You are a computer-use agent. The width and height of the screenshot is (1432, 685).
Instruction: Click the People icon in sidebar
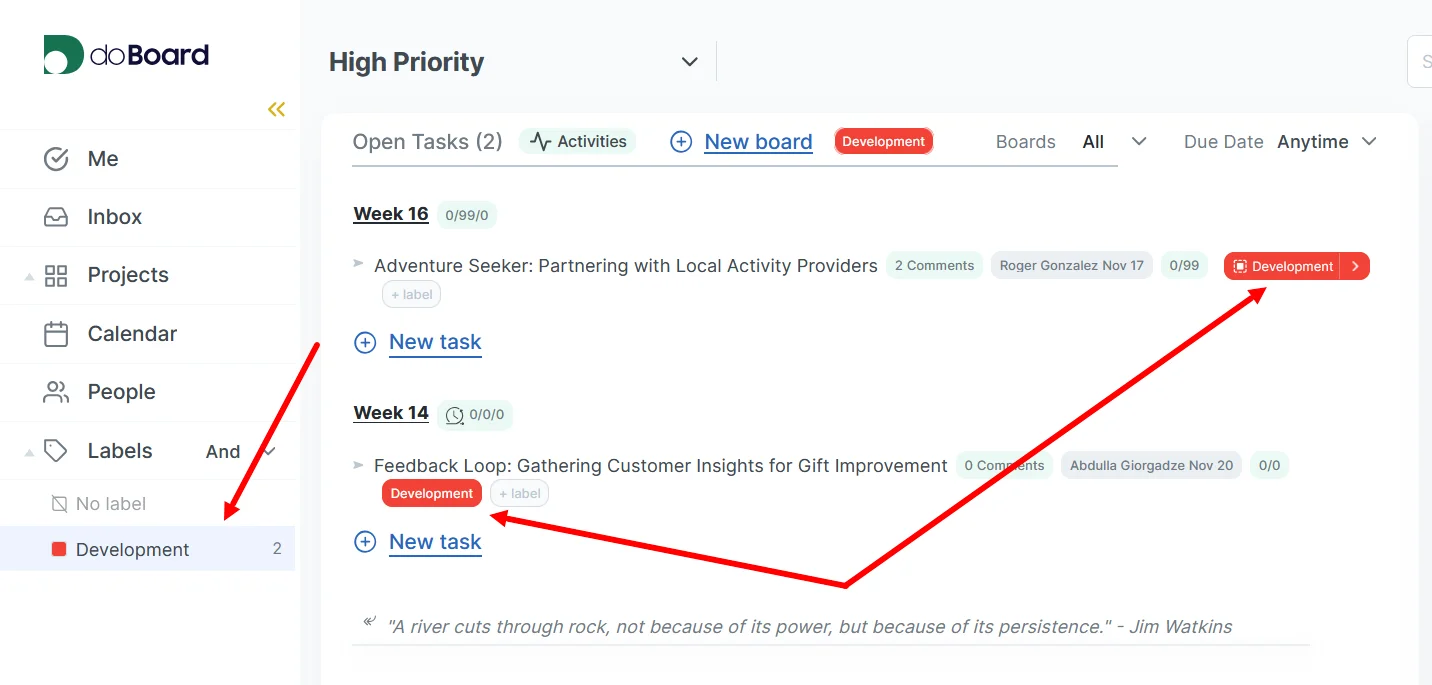click(56, 392)
